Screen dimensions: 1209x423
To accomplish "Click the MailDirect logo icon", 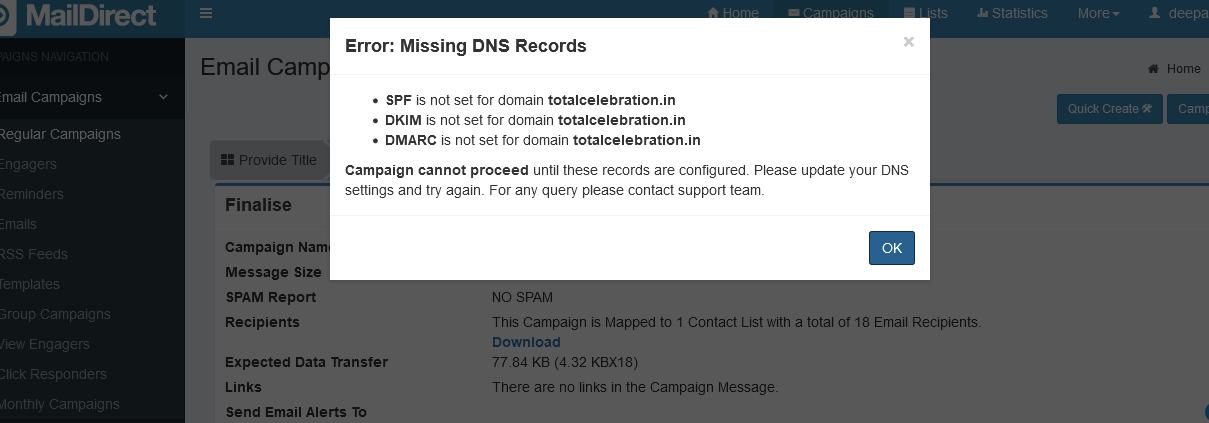I will click(8, 15).
